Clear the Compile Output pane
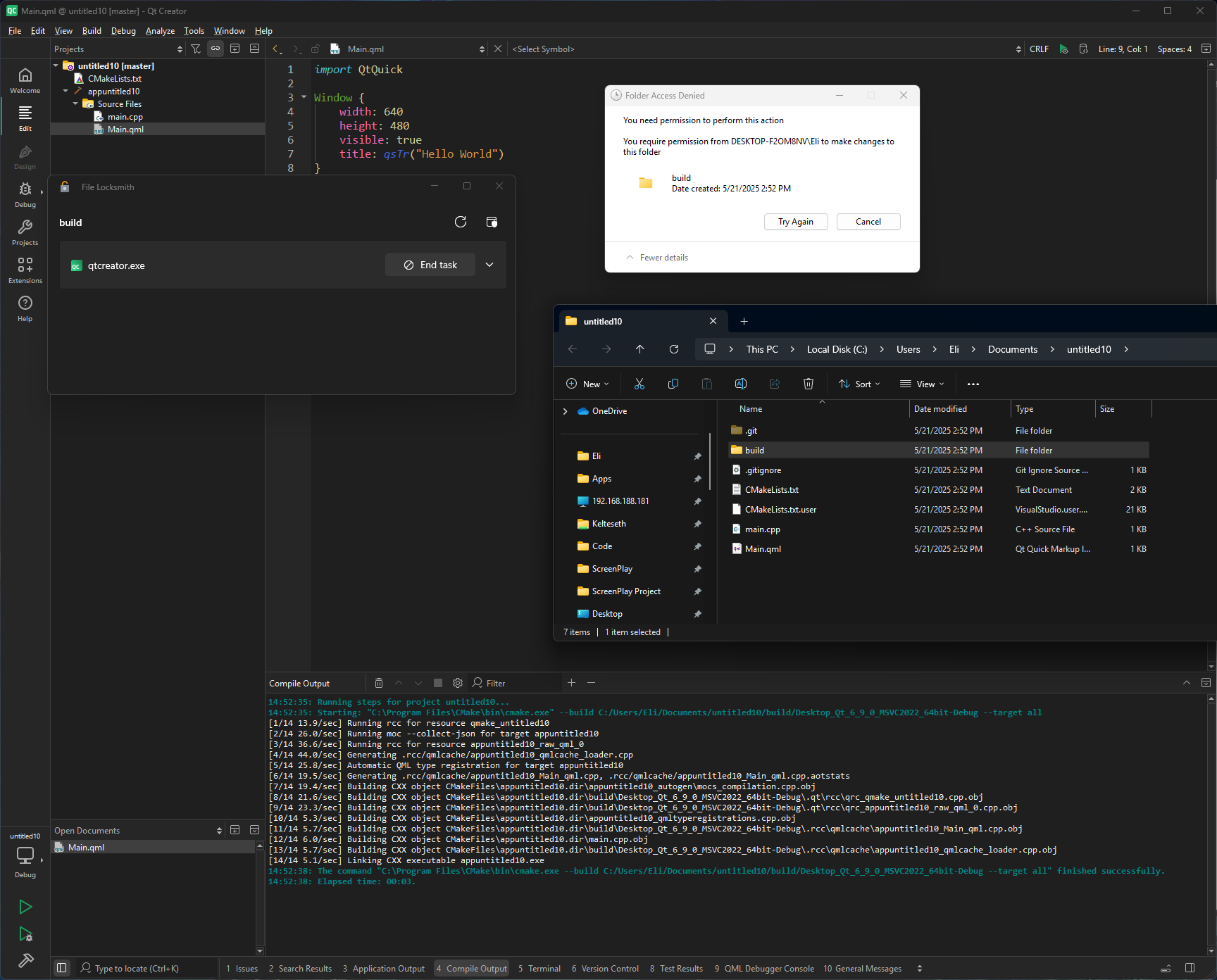The image size is (1217, 980). pos(379,683)
